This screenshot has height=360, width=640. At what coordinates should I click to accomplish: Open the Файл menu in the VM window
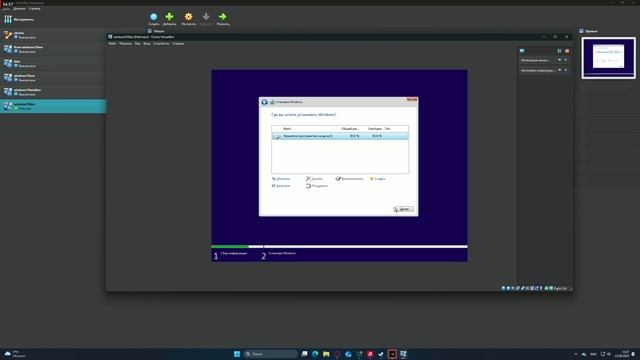pos(112,43)
